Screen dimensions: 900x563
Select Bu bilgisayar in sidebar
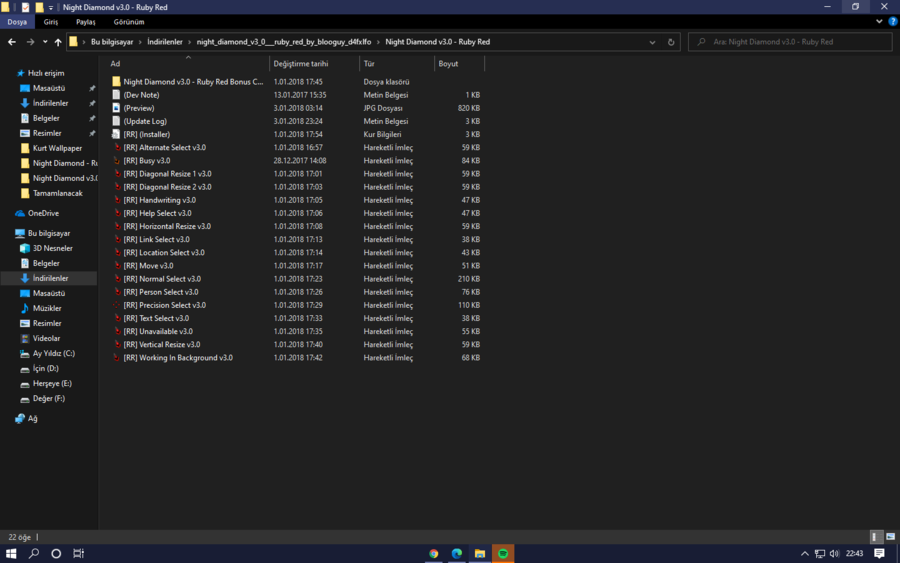click(49, 233)
